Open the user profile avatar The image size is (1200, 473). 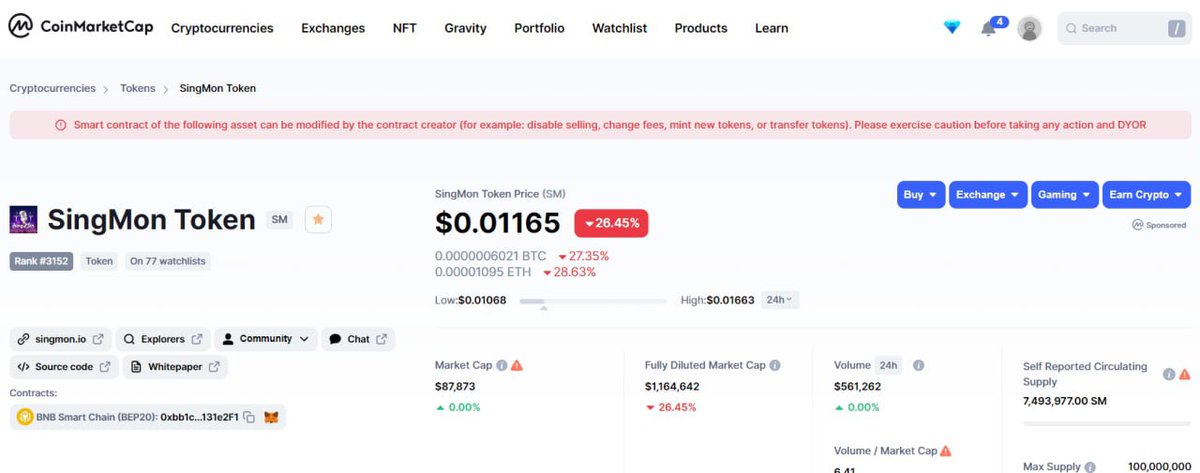pyautogui.click(x=1029, y=28)
